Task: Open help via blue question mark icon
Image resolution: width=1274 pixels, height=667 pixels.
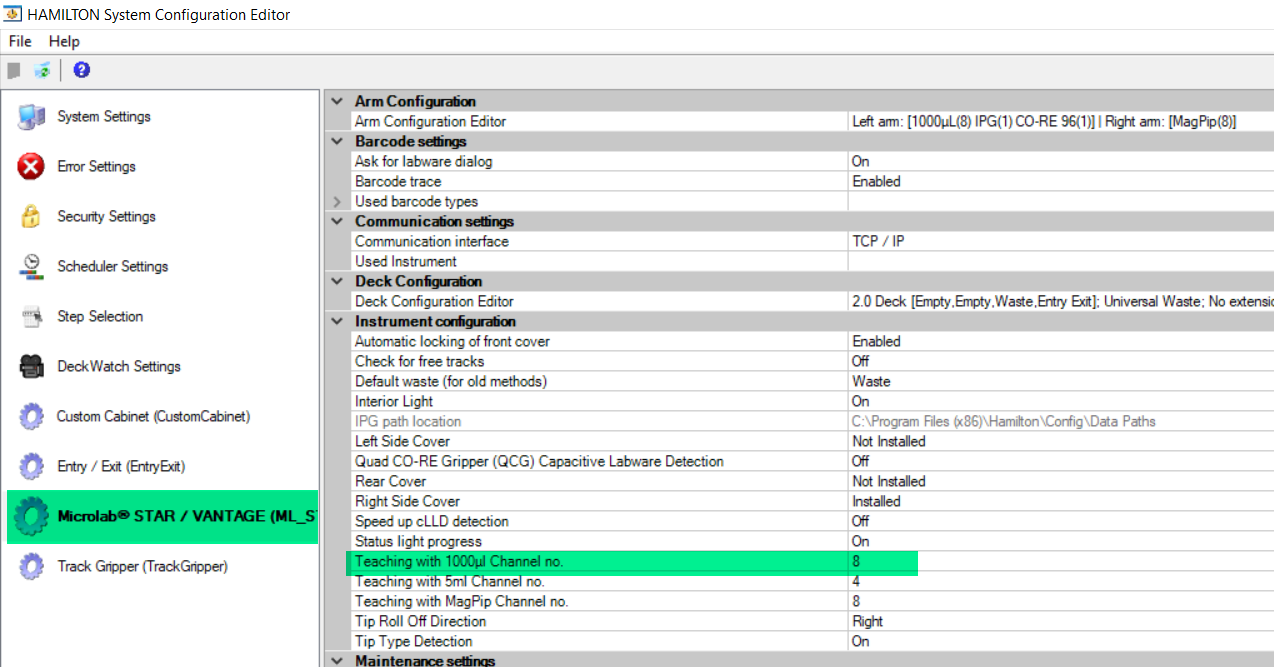Action: pyautogui.click(x=82, y=70)
